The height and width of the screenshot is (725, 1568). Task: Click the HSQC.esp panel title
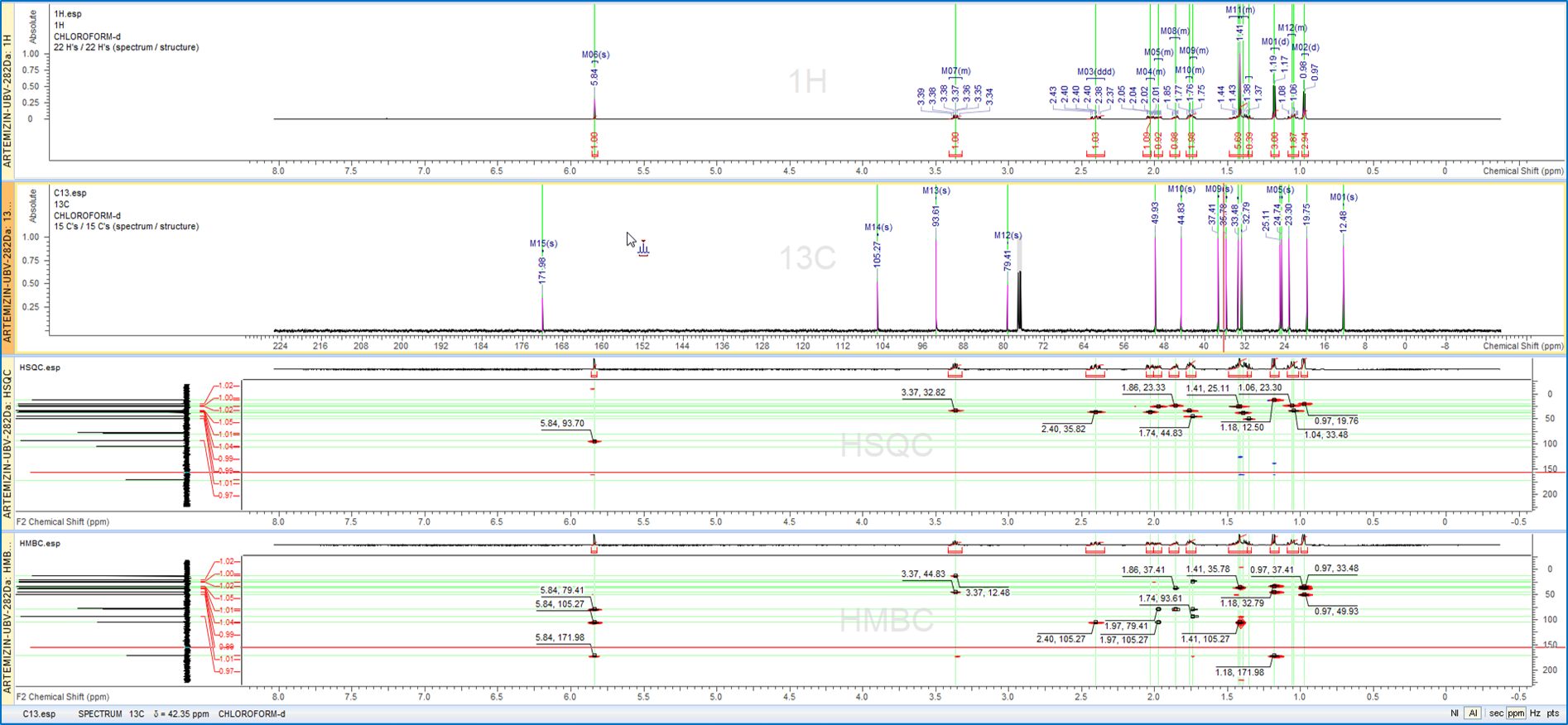tap(40, 367)
